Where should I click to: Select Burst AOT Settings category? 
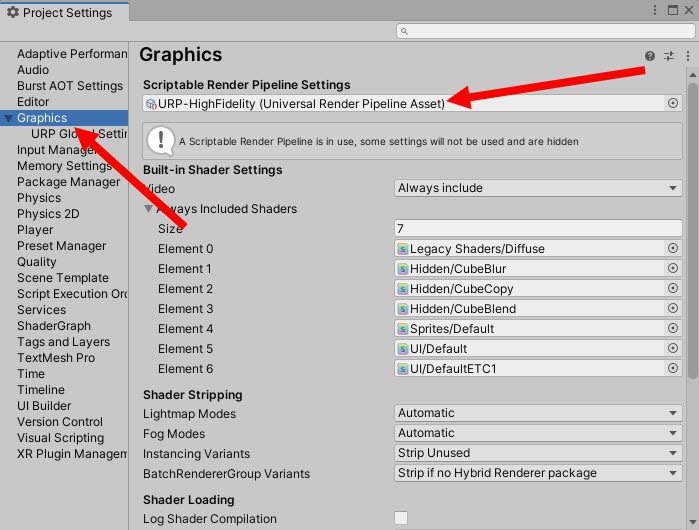pyautogui.click(x=70, y=86)
